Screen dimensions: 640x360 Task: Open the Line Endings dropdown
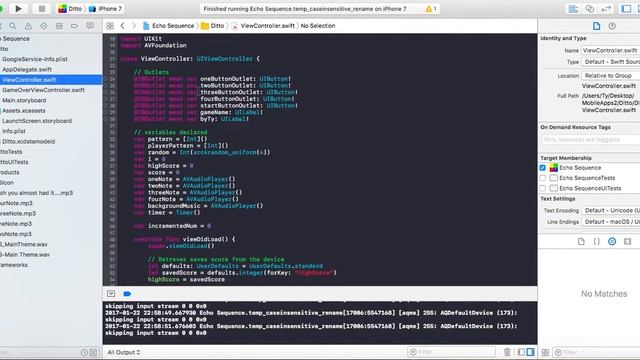click(x=611, y=222)
